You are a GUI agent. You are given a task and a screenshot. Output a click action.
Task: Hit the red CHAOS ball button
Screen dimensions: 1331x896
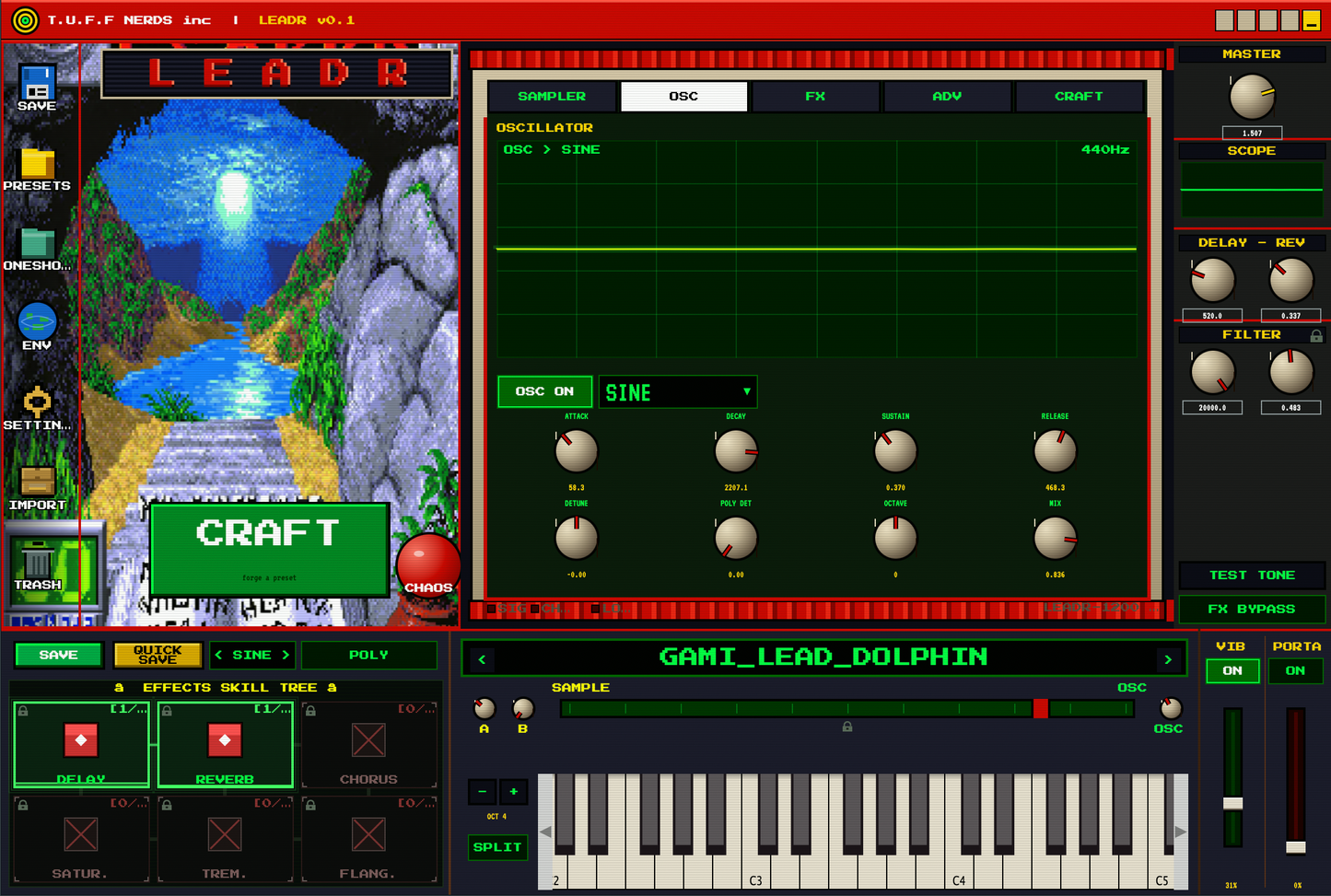point(428,564)
